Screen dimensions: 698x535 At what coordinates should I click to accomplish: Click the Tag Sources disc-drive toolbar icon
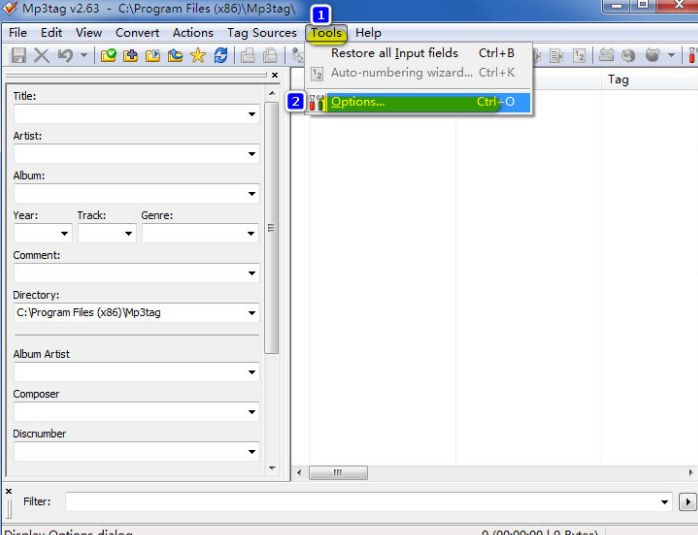click(606, 56)
